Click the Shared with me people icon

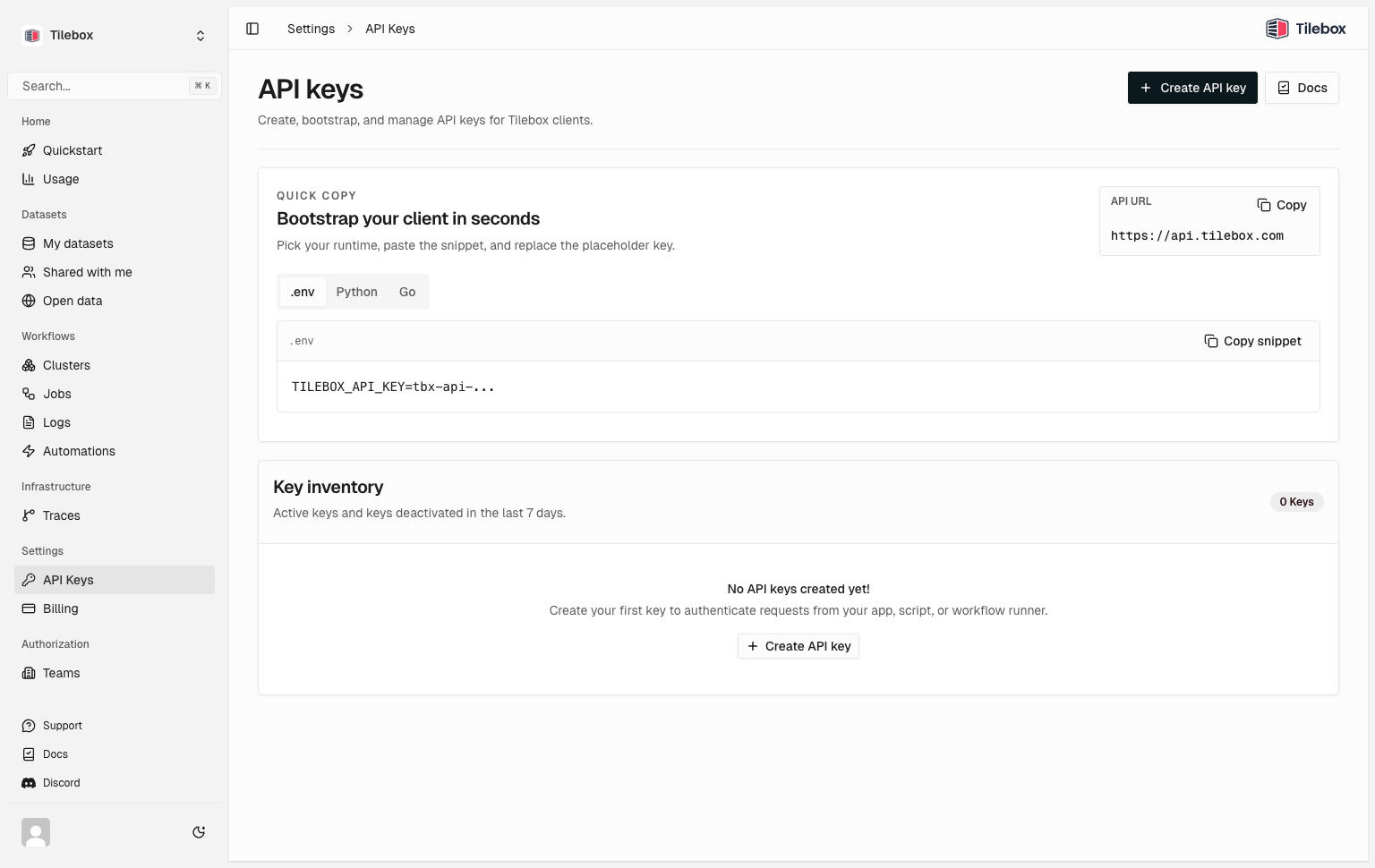29,272
